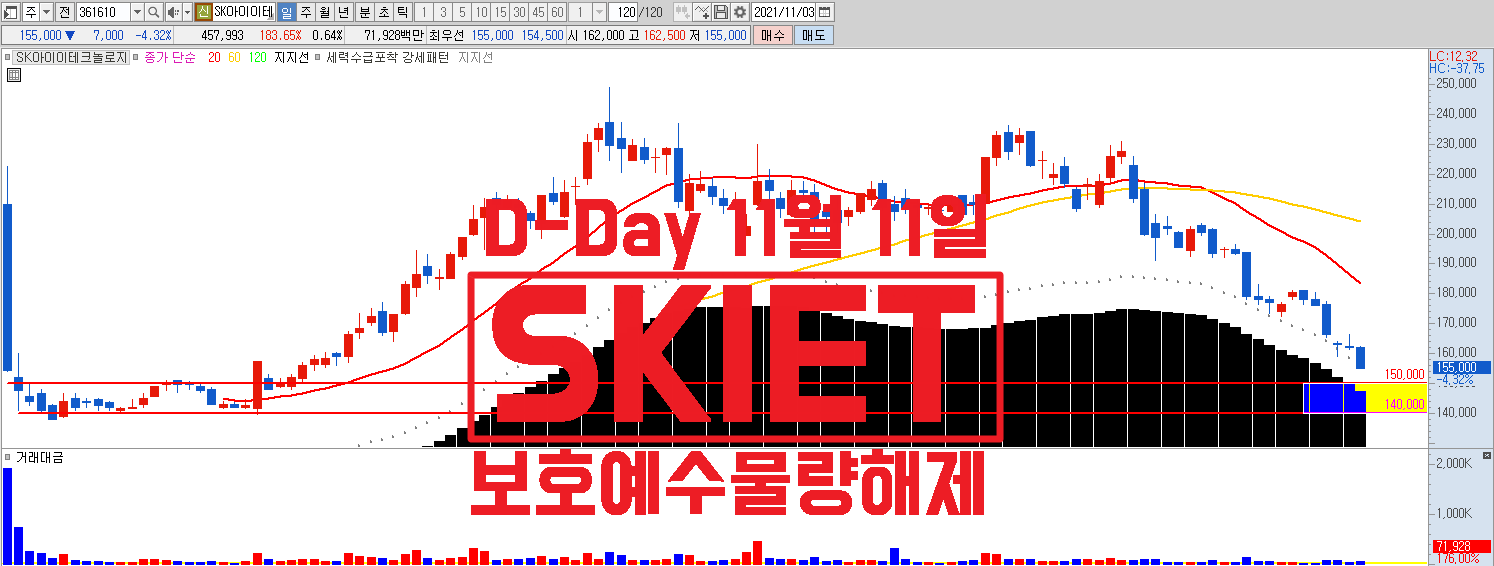Select the 년 yearly chart period
This screenshot has width=1494, height=566.
(344, 12)
